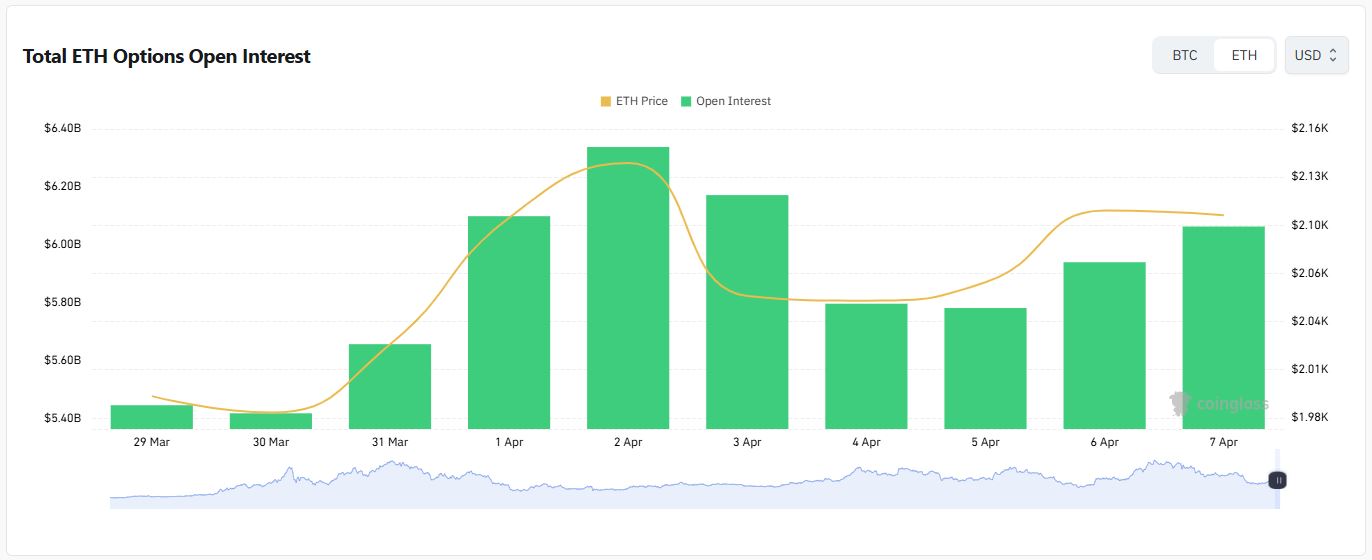The width and height of the screenshot is (1372, 560).
Task: Switch to the BTC tab
Action: point(1185,55)
